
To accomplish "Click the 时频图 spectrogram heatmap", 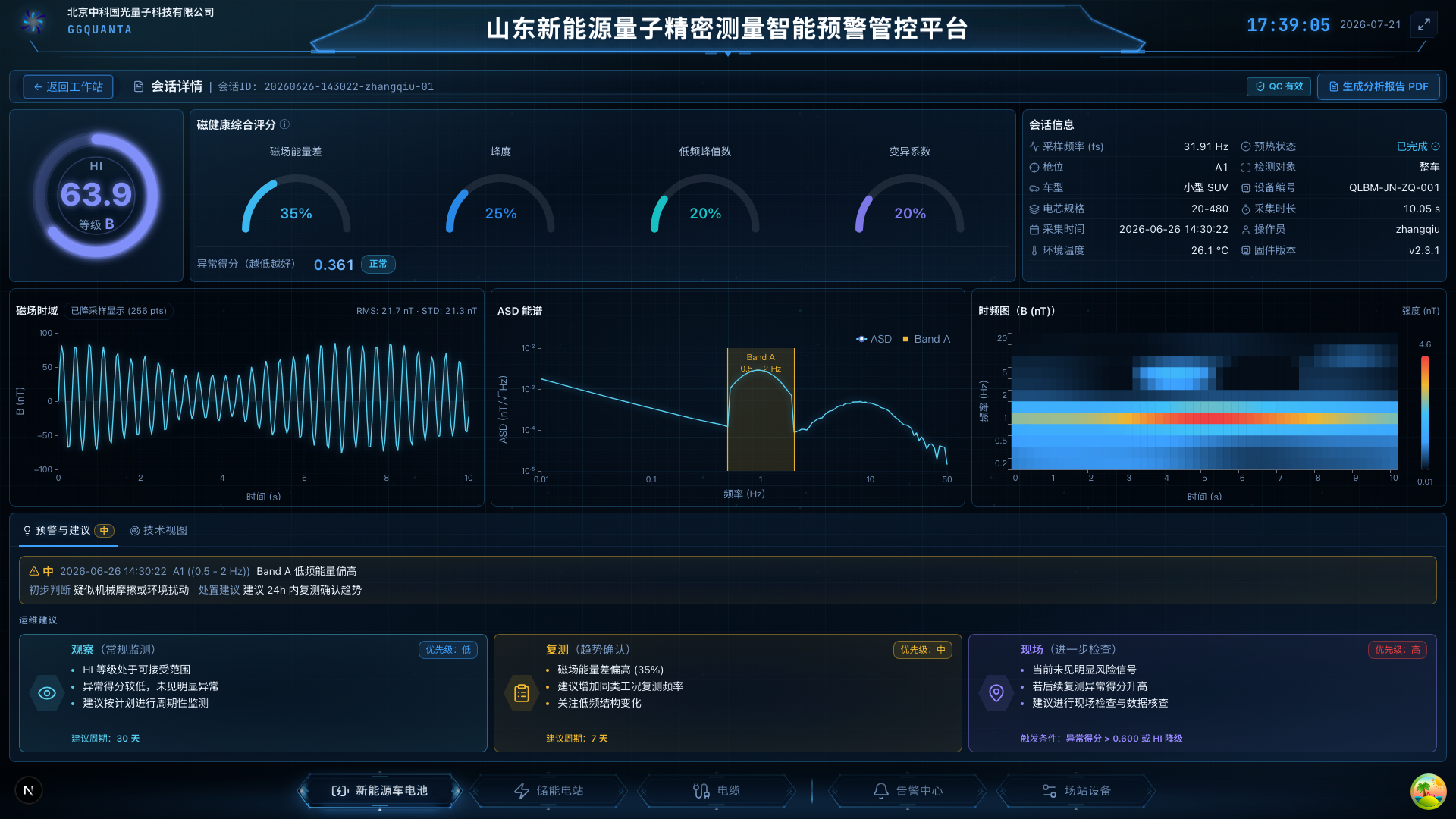I will click(x=1204, y=401).
